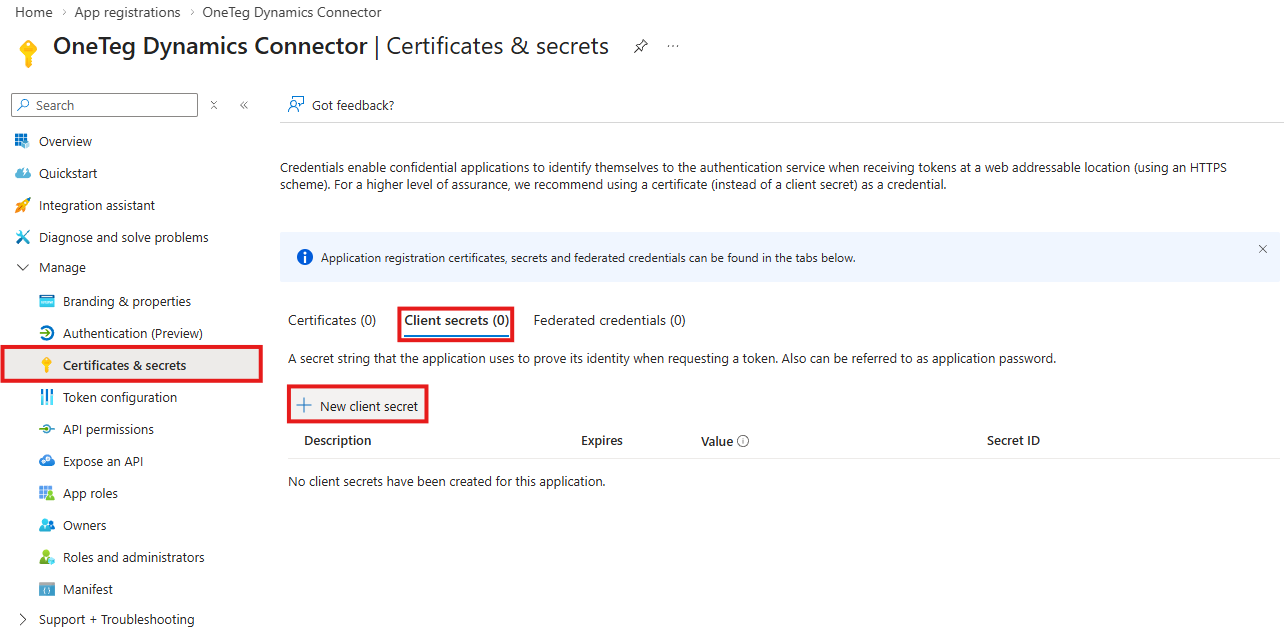Viewport: 1284px width, 643px height.
Task: Go to Home breadcrumb
Action: pyautogui.click(x=33, y=12)
